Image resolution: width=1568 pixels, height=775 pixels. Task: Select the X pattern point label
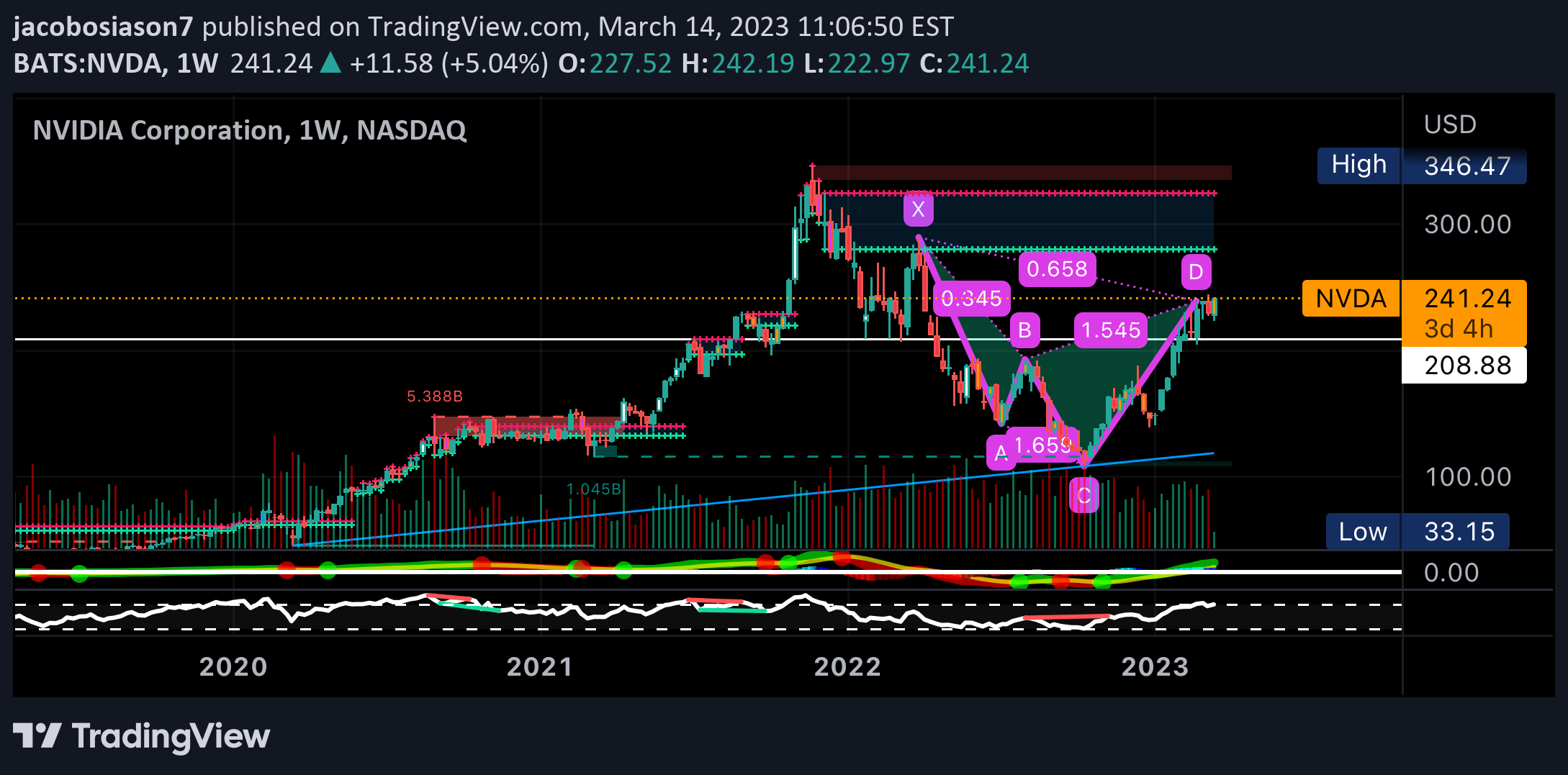919,209
